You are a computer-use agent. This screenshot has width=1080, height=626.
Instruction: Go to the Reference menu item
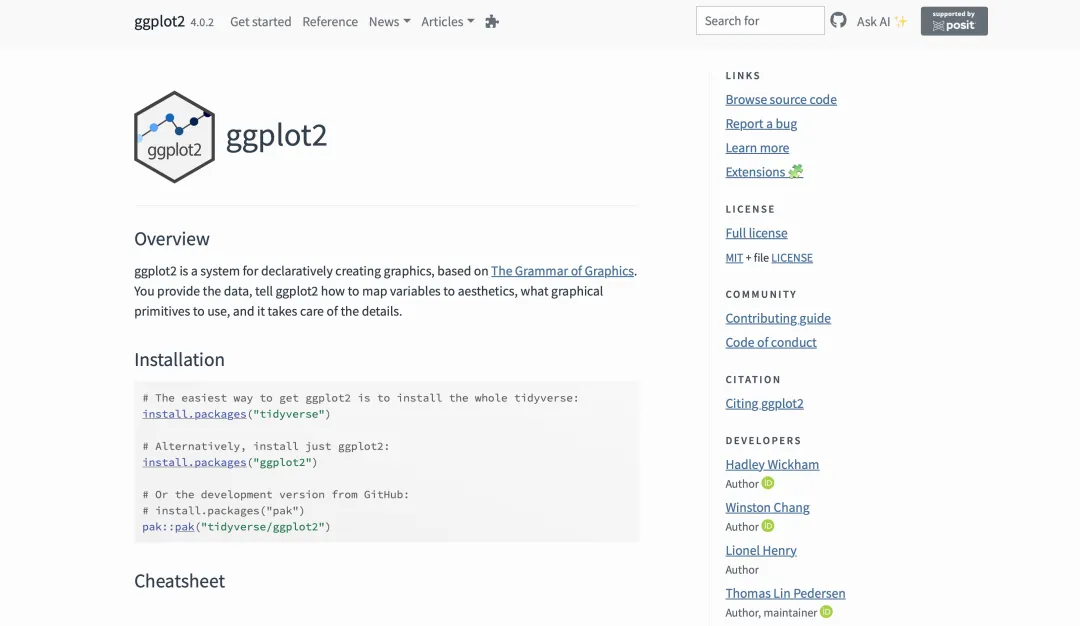tap(330, 21)
